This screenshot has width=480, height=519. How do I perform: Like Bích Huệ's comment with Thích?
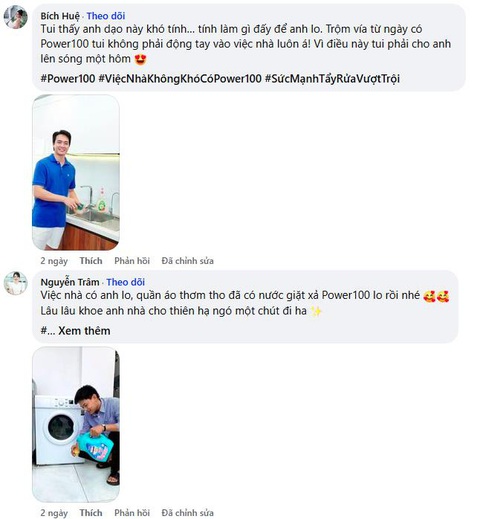tap(91, 261)
